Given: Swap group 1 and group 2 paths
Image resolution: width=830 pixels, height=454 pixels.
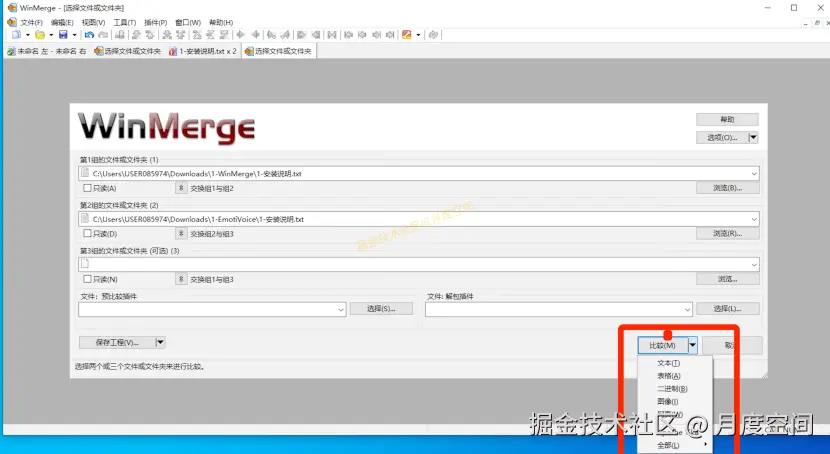Looking at the screenshot, I should coord(181,188).
